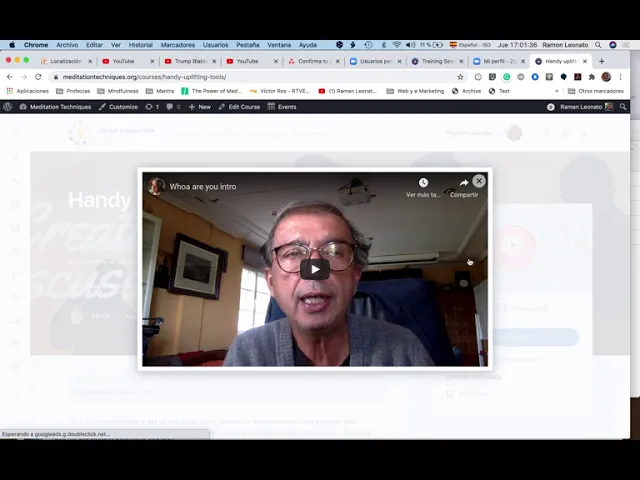The width and height of the screenshot is (640, 480).
Task: Click the Bluetooth icon in menu bar
Action: click(x=384, y=45)
